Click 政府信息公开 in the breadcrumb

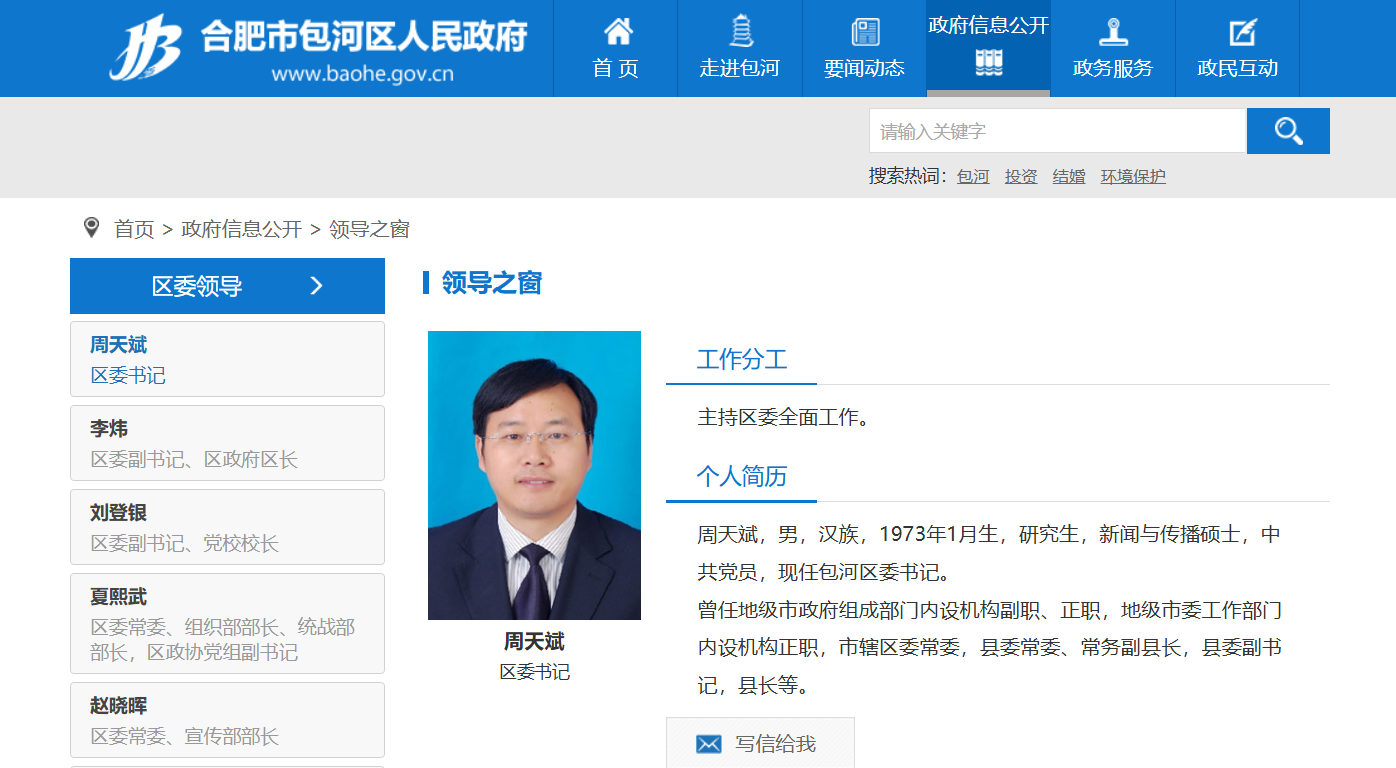click(241, 229)
